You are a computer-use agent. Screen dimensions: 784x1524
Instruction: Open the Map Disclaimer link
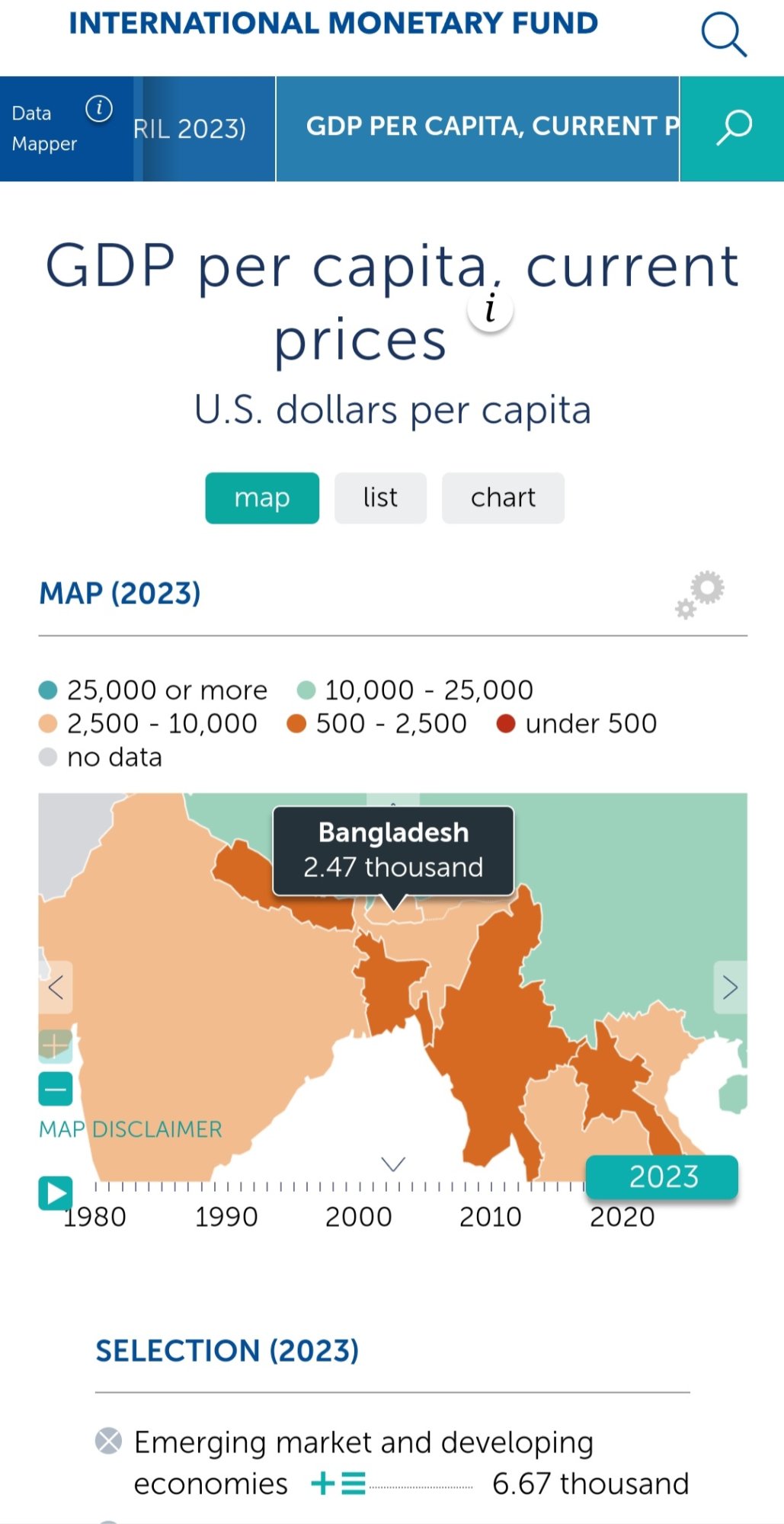coord(130,1129)
